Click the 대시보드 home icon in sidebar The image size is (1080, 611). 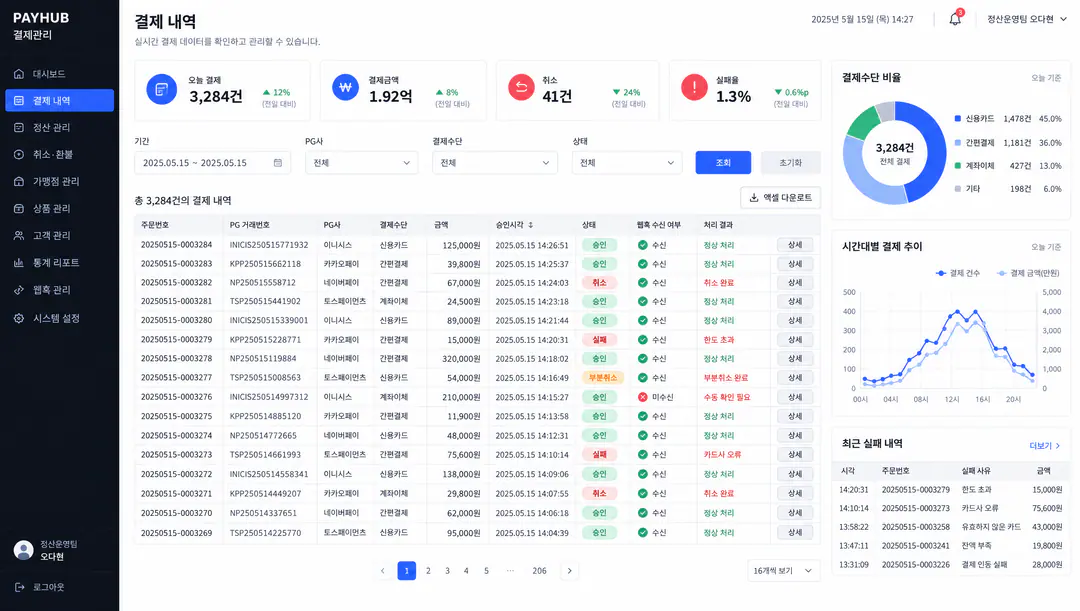[x=19, y=74]
